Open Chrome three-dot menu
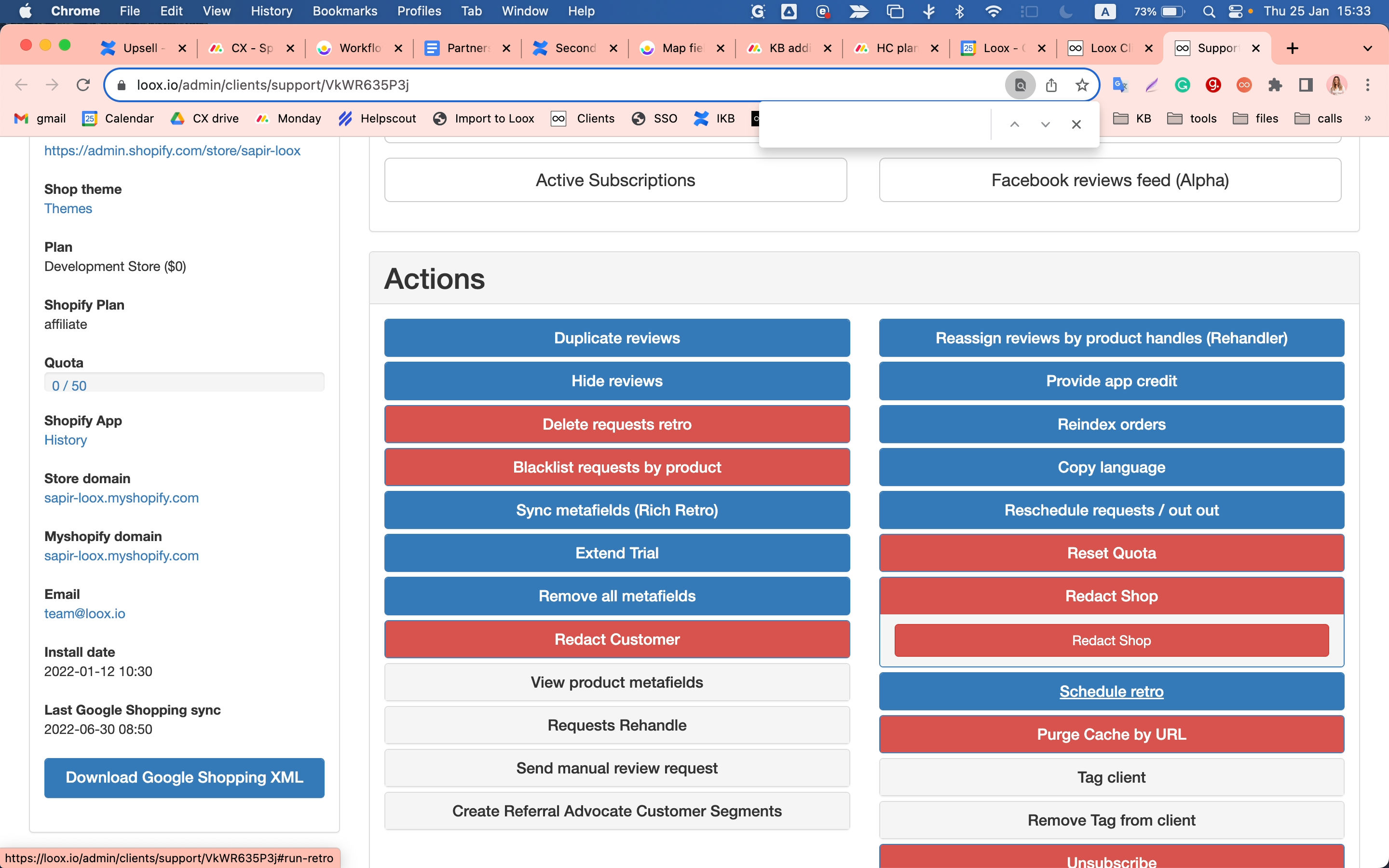The height and width of the screenshot is (868, 1389). pyautogui.click(x=1368, y=85)
